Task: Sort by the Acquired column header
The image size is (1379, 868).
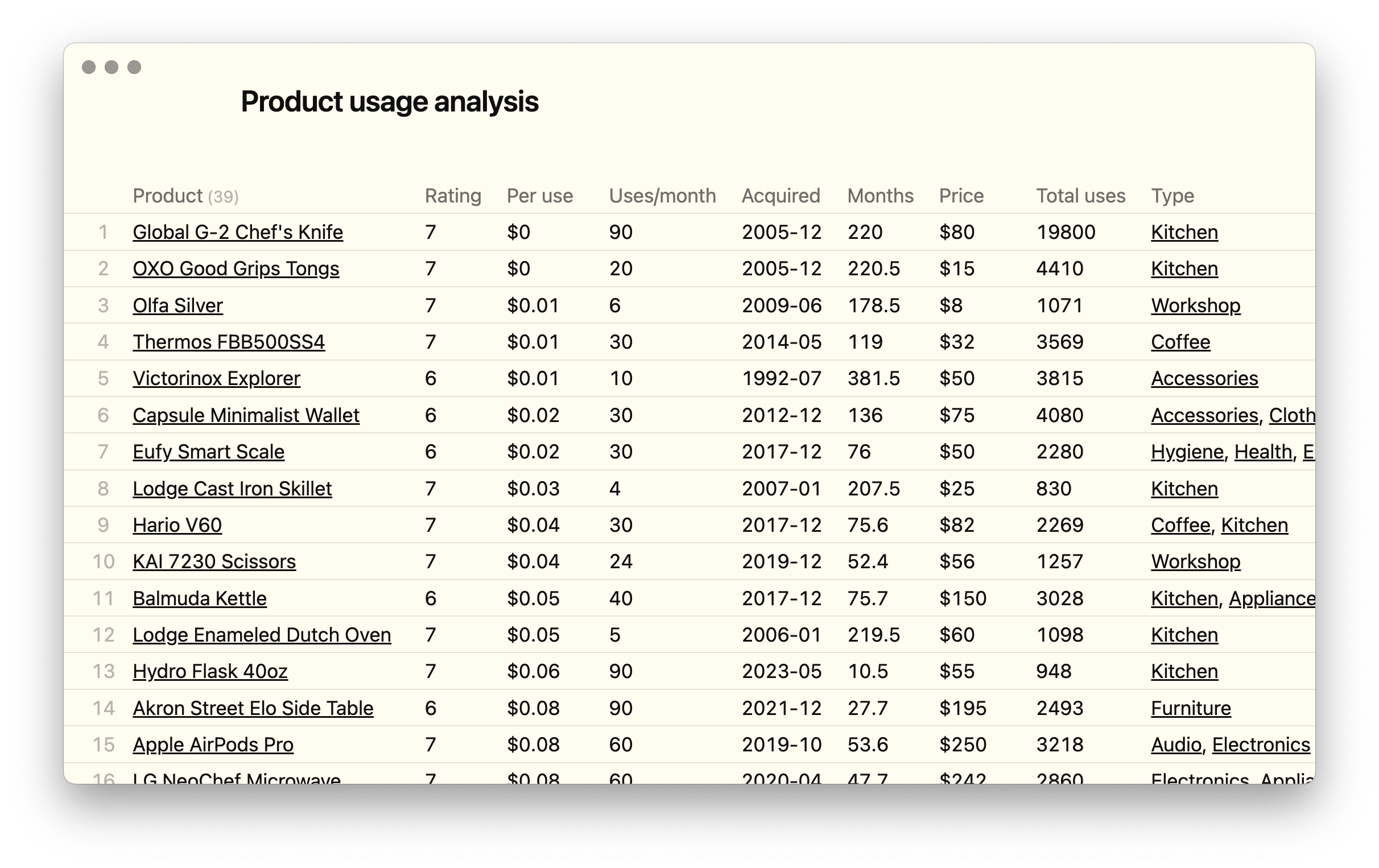Action: click(781, 196)
